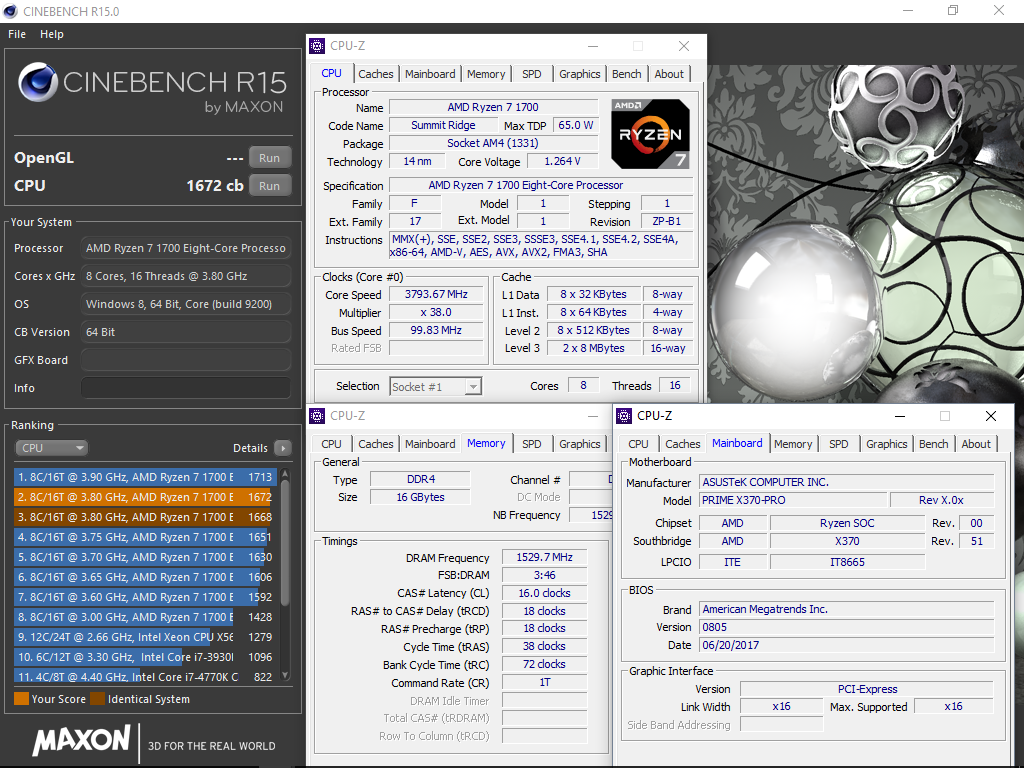Click the brown Identical System color swatch
This screenshot has width=1024, height=768.
pyautogui.click(x=97, y=699)
